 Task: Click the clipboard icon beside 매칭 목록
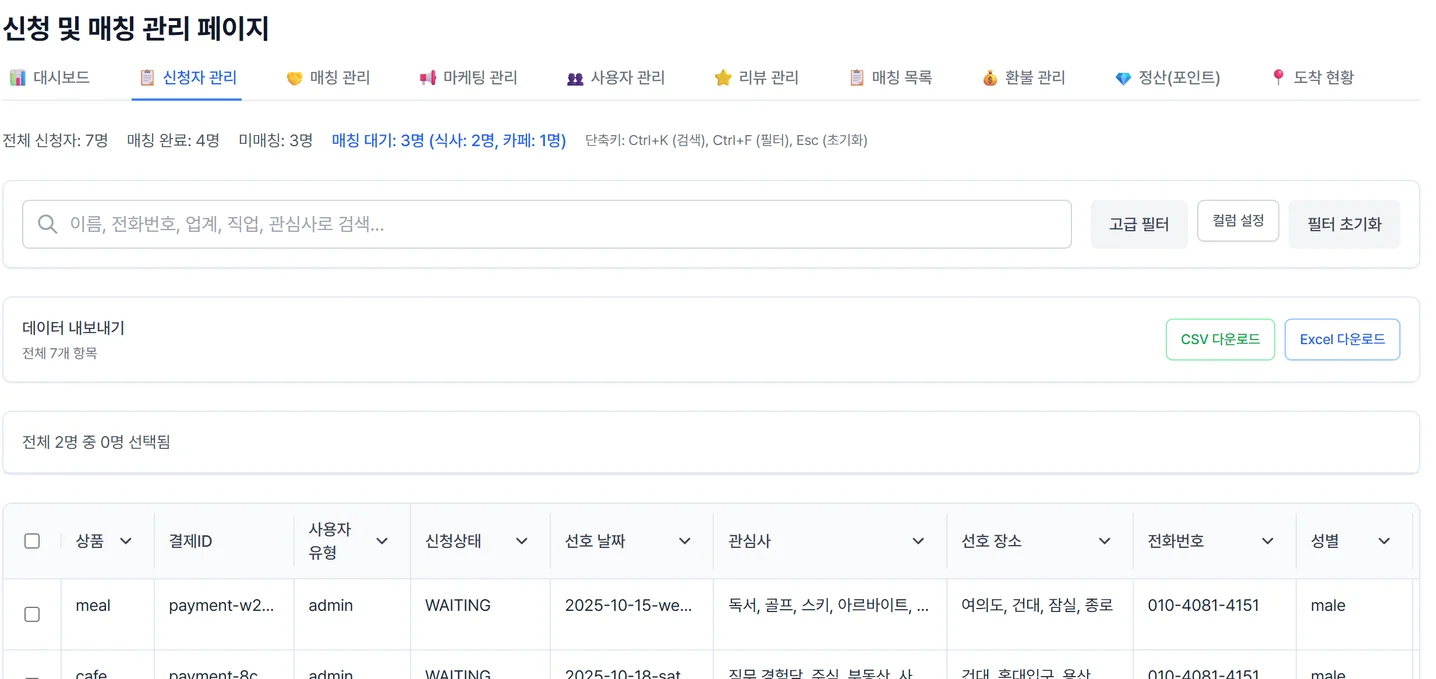pos(855,76)
